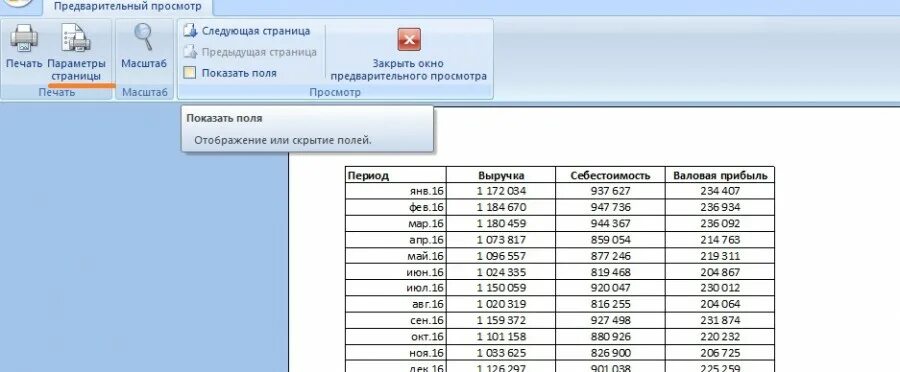Click the июл.16 period cell
The width and height of the screenshot is (900, 372).
coord(395,288)
